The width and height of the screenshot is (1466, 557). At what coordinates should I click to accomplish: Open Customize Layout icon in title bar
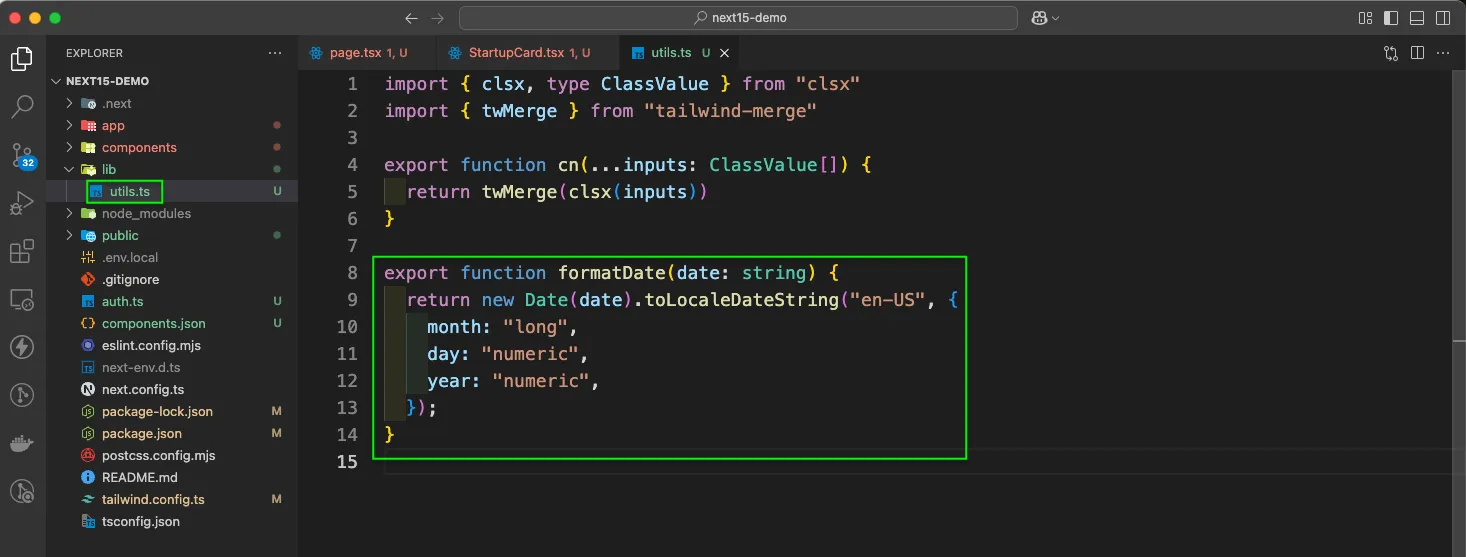click(x=1366, y=18)
